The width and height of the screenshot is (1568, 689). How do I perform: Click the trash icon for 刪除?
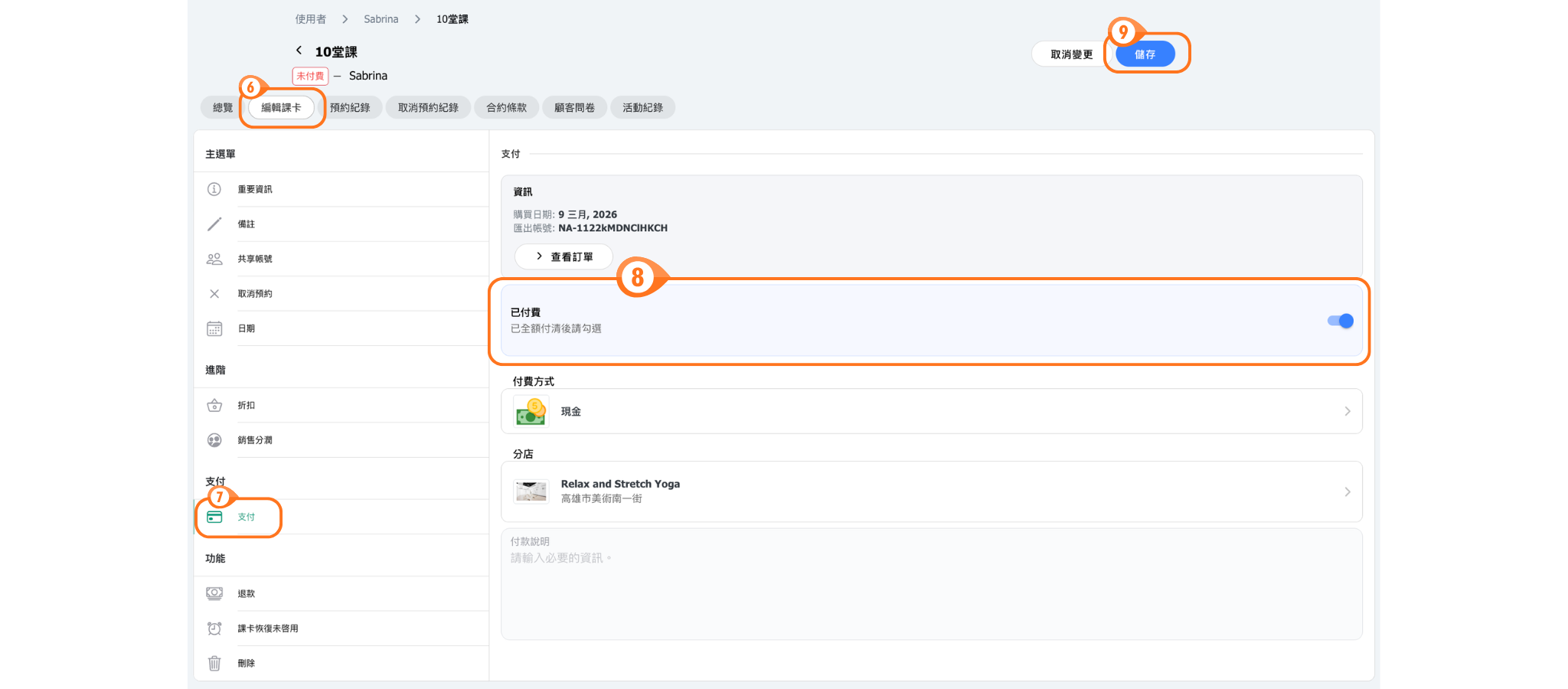[214, 663]
